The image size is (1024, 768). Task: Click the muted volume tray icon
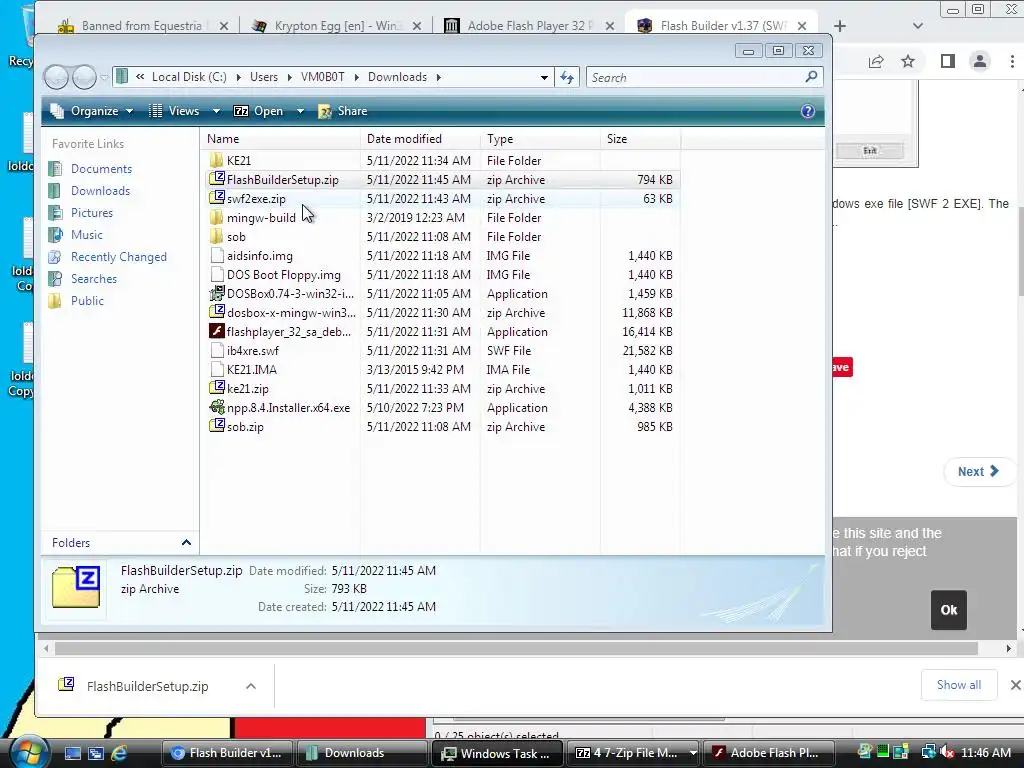click(x=947, y=752)
